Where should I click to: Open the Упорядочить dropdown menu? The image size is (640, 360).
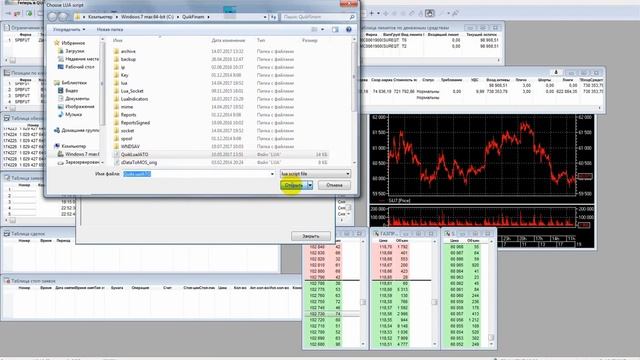(x=69, y=29)
